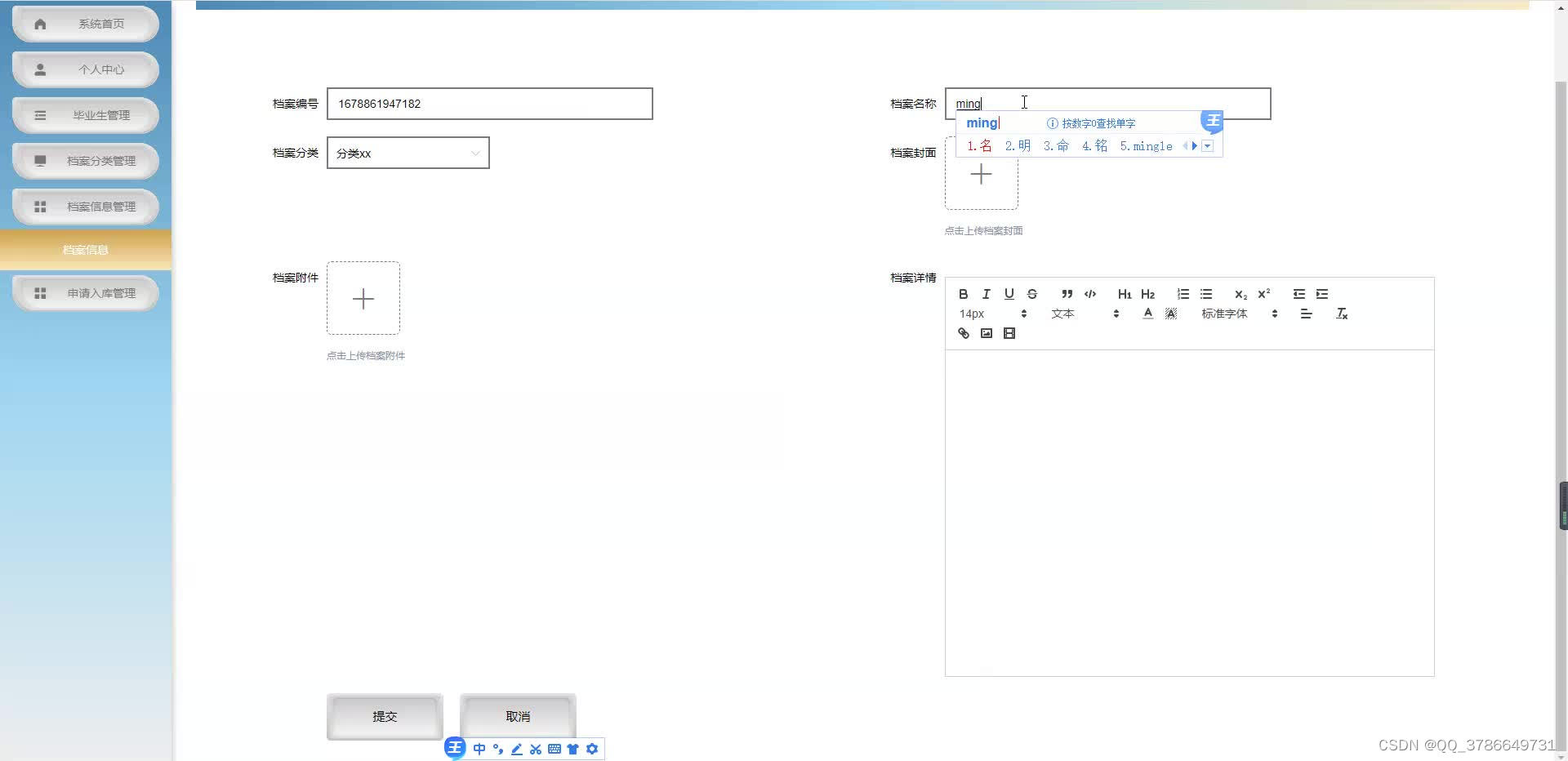Start an ordered numbered list

[1183, 294]
